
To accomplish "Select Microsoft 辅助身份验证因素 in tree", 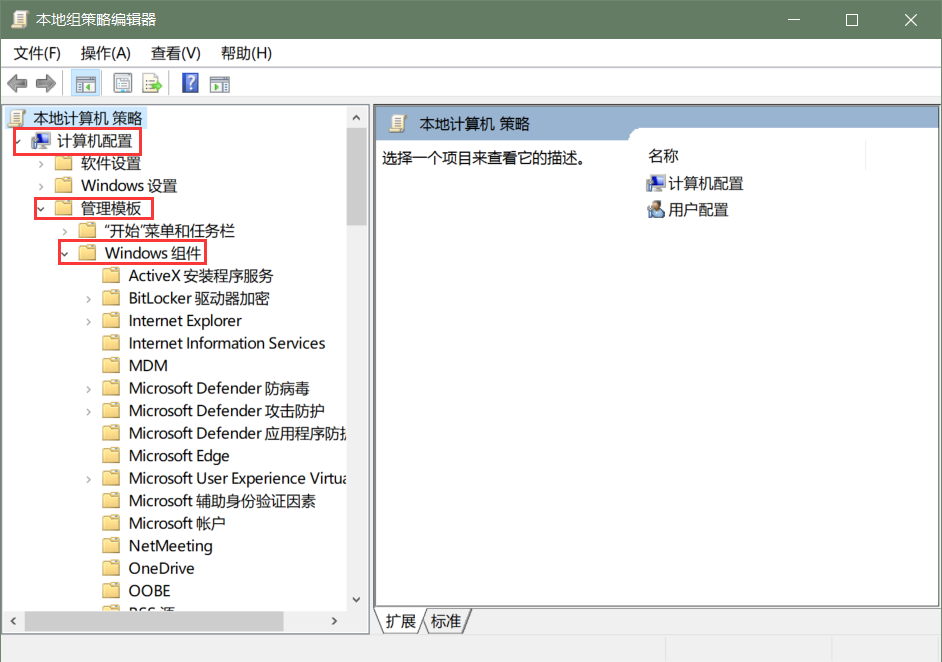I will [222, 501].
